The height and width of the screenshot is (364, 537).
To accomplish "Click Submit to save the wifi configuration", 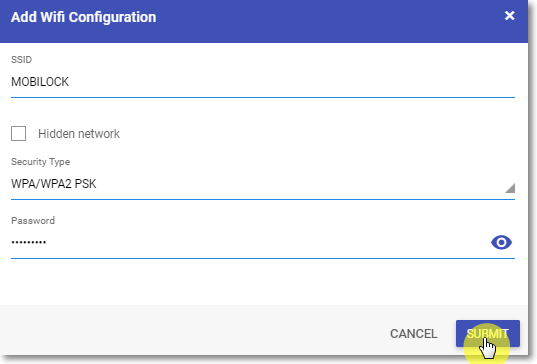I will [488, 334].
